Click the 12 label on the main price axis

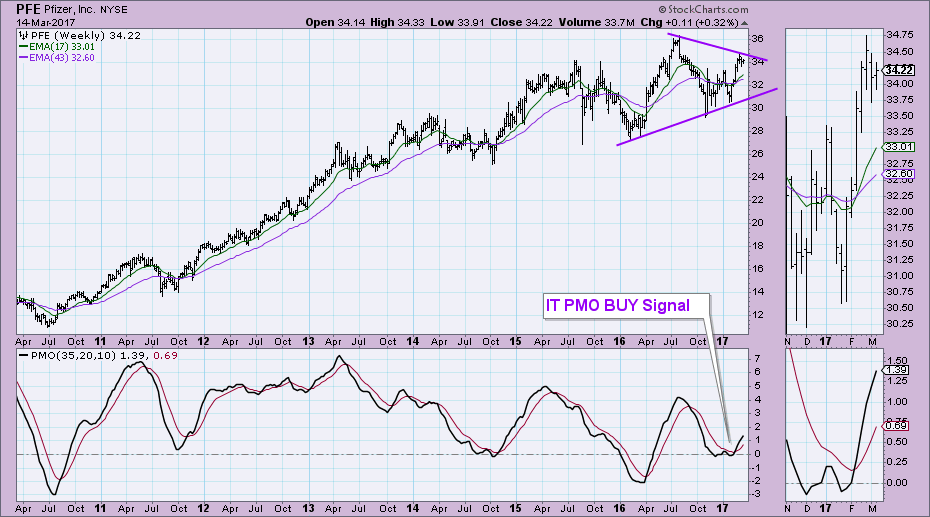[757, 315]
